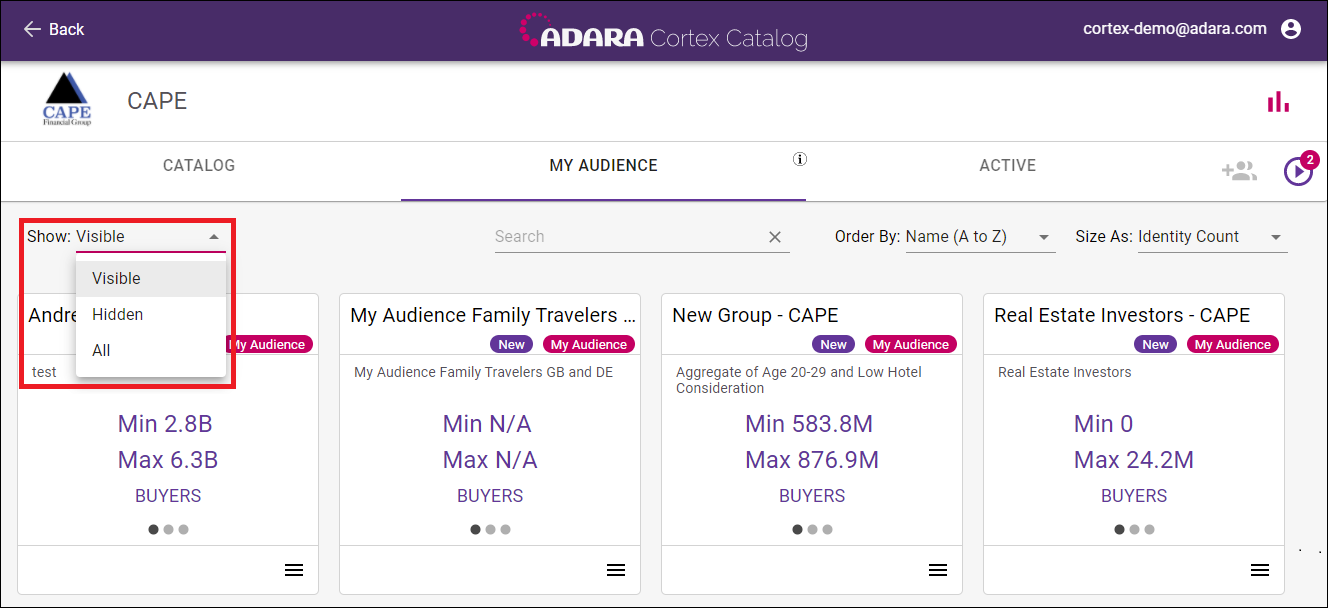Select the Hidden option in dropdown
Viewport: 1328px width, 608px height.
coord(151,315)
